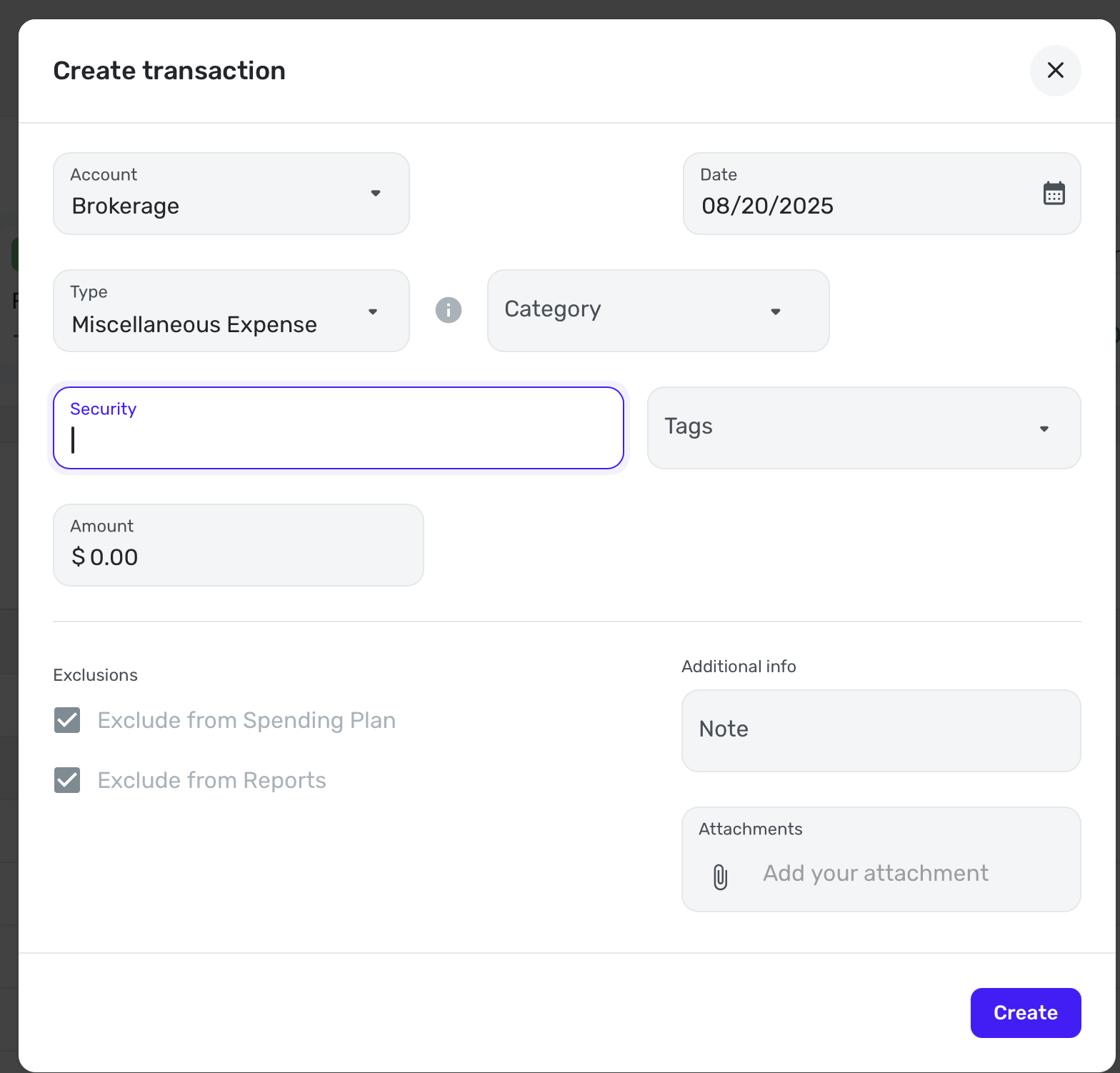Click Add your attachment text
1120x1073 pixels.
[x=875, y=873]
